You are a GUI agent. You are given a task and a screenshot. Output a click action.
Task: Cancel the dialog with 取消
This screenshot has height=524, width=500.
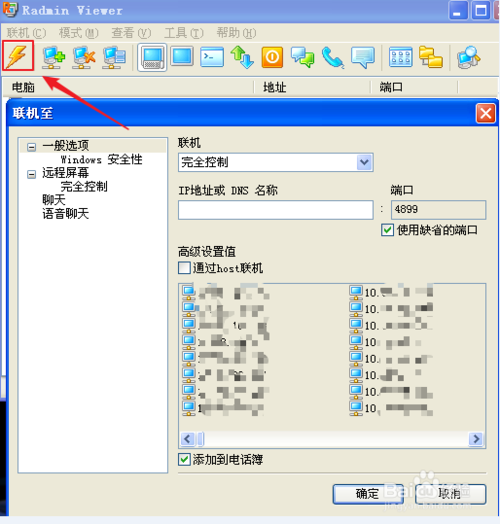(450, 494)
